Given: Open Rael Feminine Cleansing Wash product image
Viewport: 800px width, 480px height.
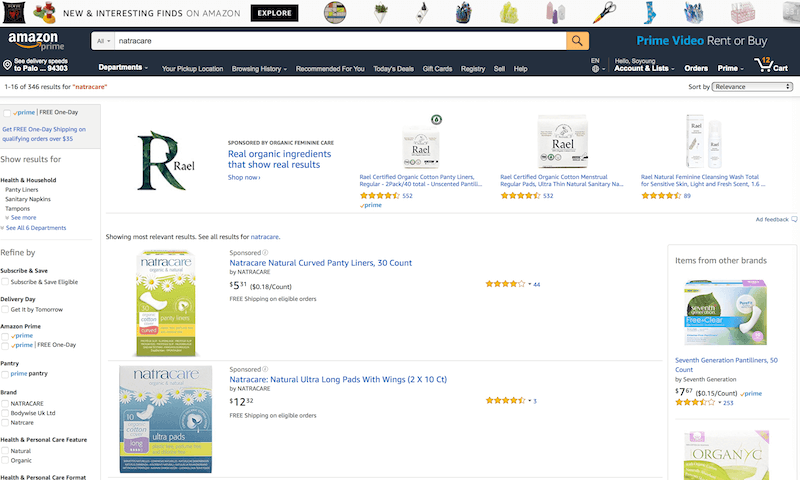Looking at the screenshot, I should tap(704, 141).
